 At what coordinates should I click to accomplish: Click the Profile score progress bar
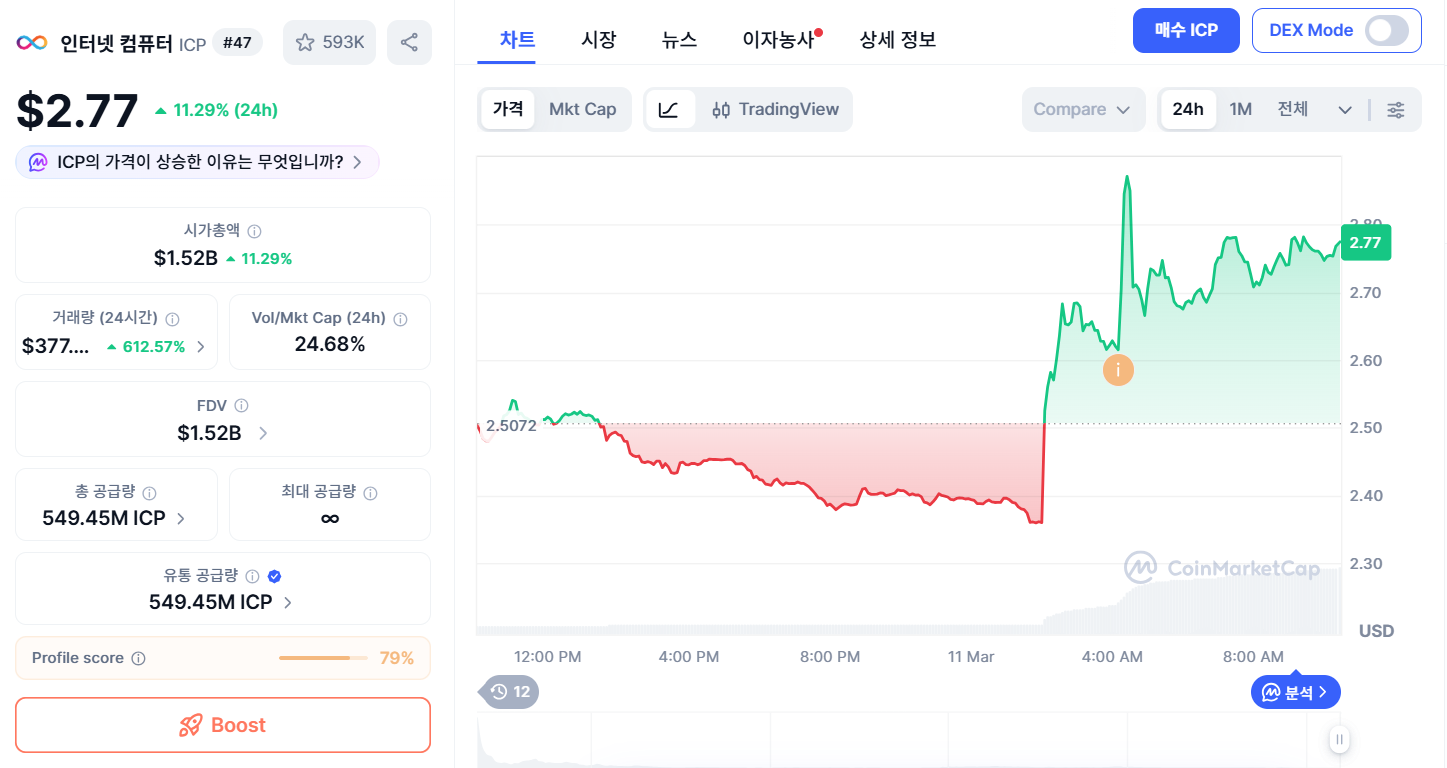(x=321, y=658)
